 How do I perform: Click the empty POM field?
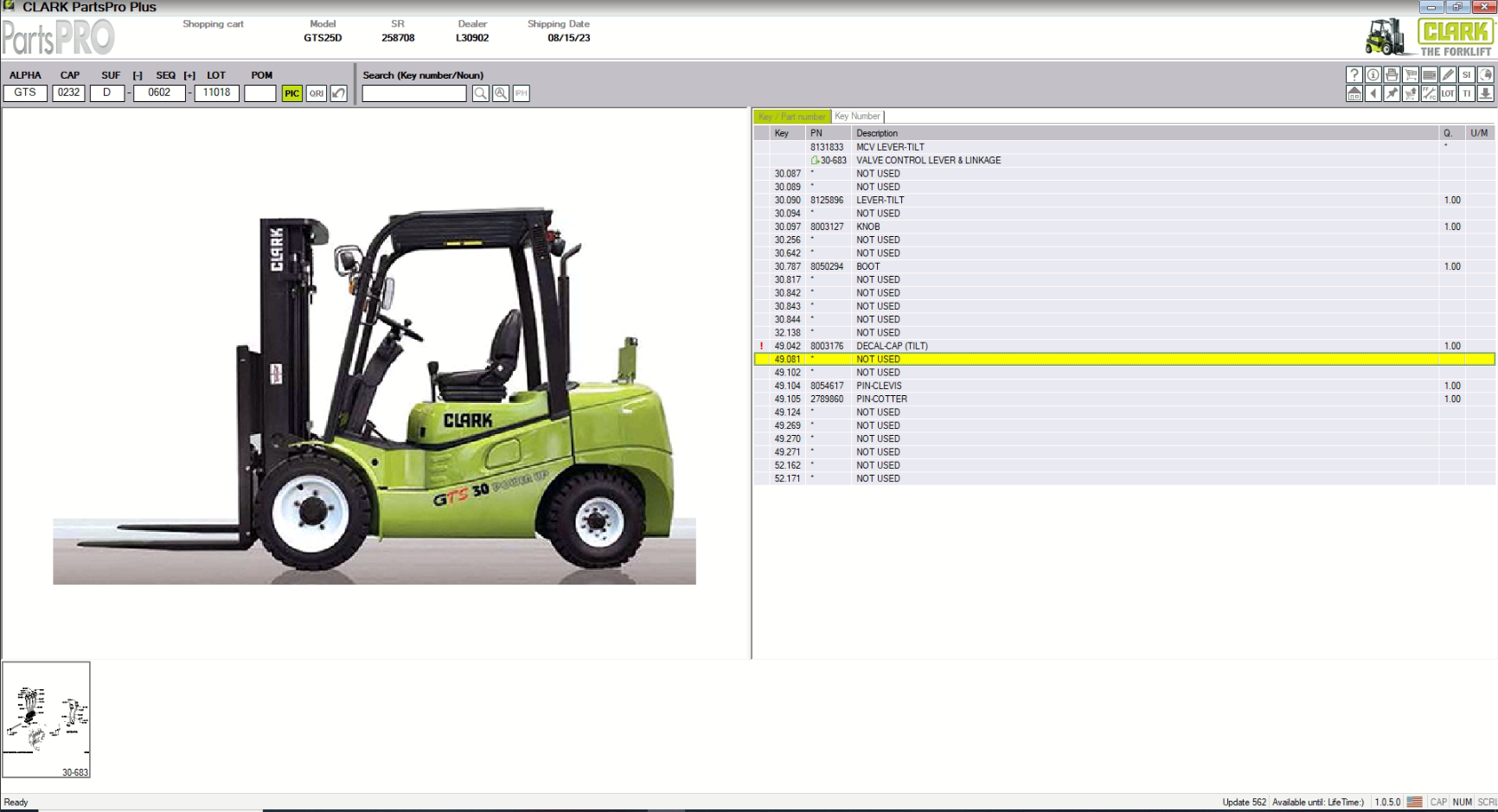260,93
